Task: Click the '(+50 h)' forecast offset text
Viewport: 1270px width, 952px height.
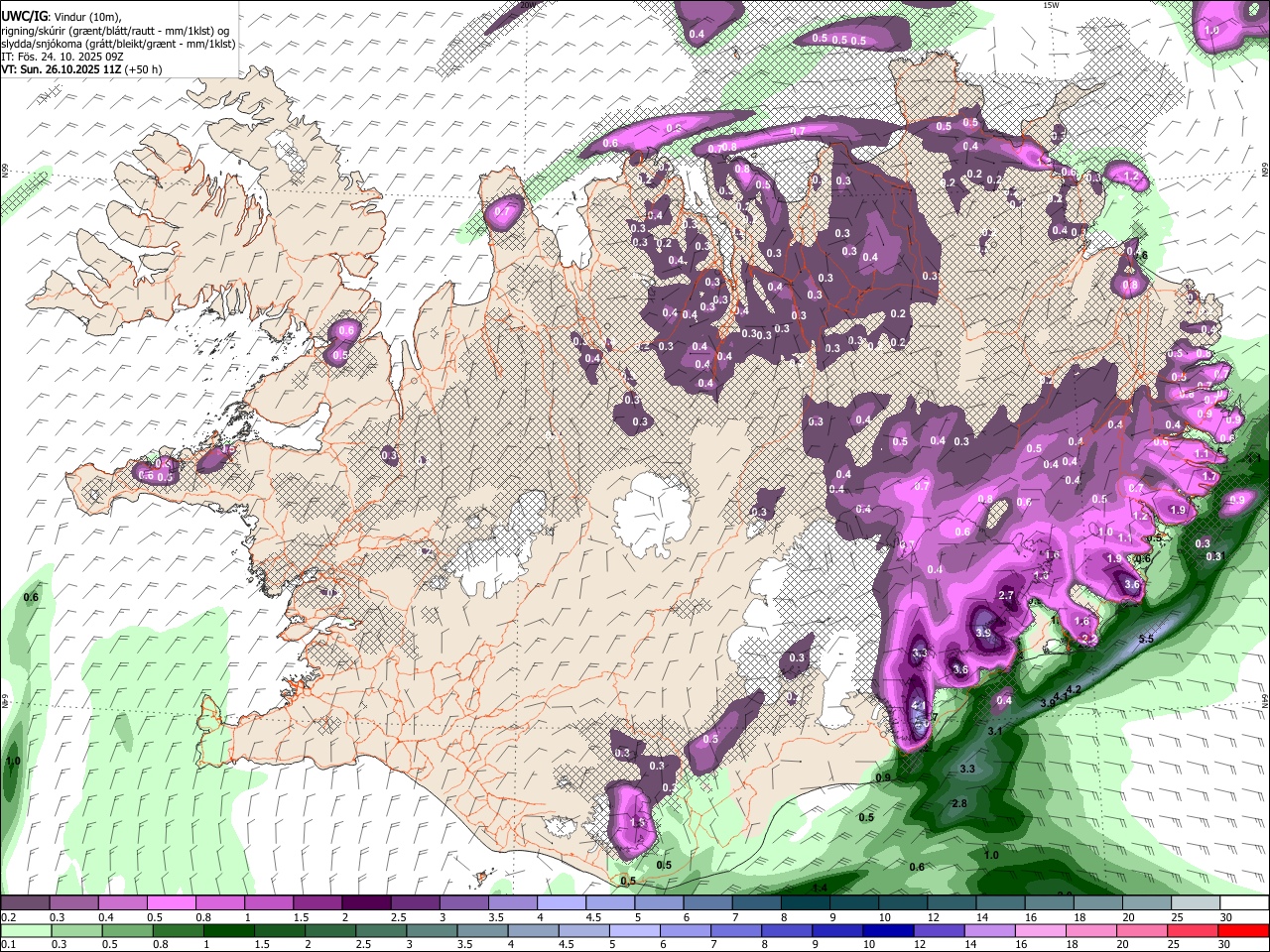Action: pos(143,69)
